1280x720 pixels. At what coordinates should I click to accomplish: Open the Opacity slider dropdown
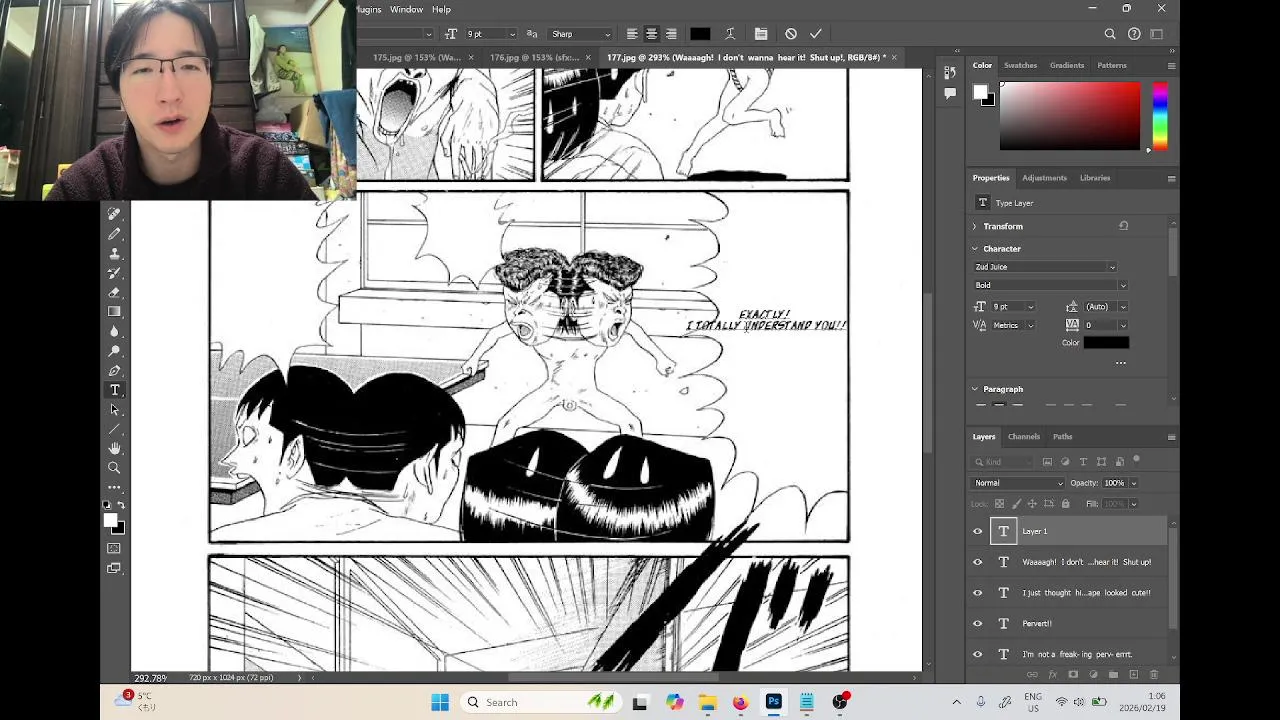1133,483
